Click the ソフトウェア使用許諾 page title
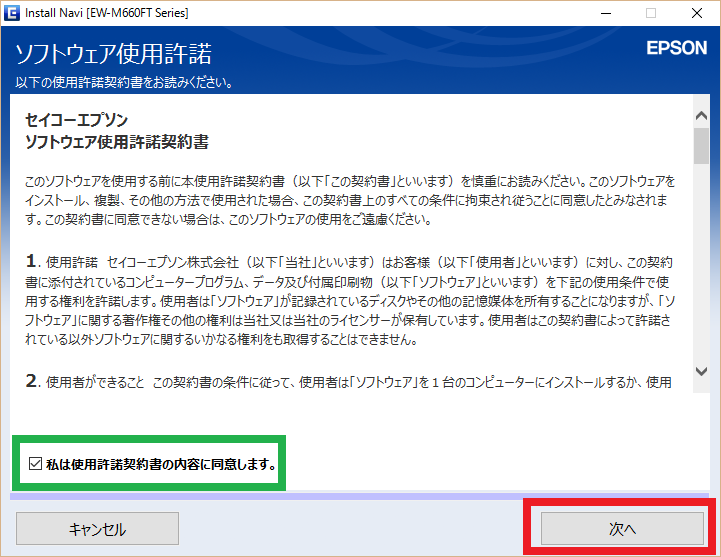Viewport: 721px width, 557px height. (113, 53)
